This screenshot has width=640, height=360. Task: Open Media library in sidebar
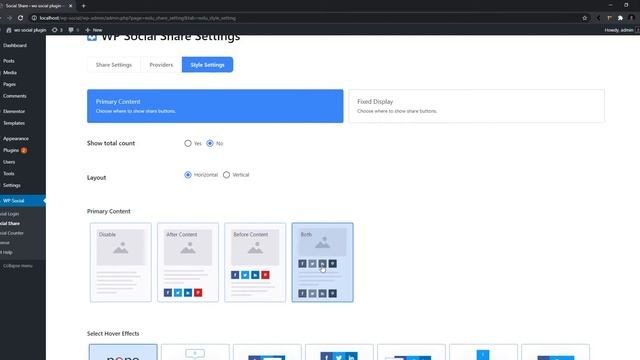(10, 73)
